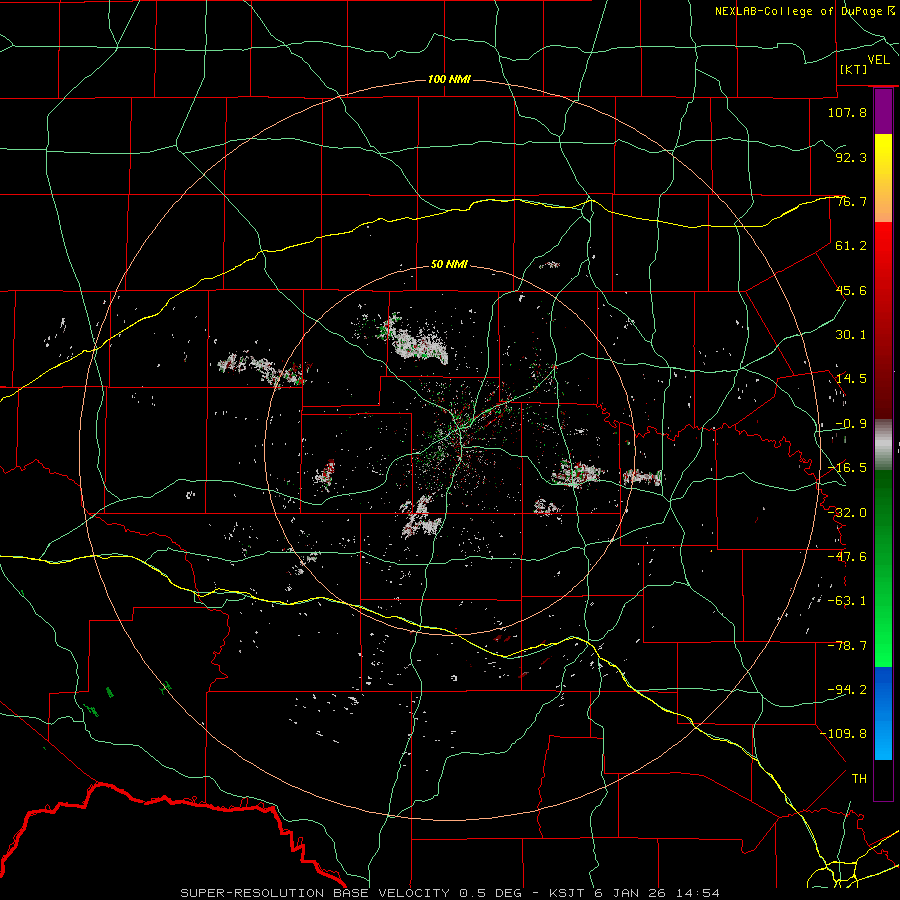Click the -32.0 velocity scale value
Viewport: 900px width, 900px height.
coord(847,513)
